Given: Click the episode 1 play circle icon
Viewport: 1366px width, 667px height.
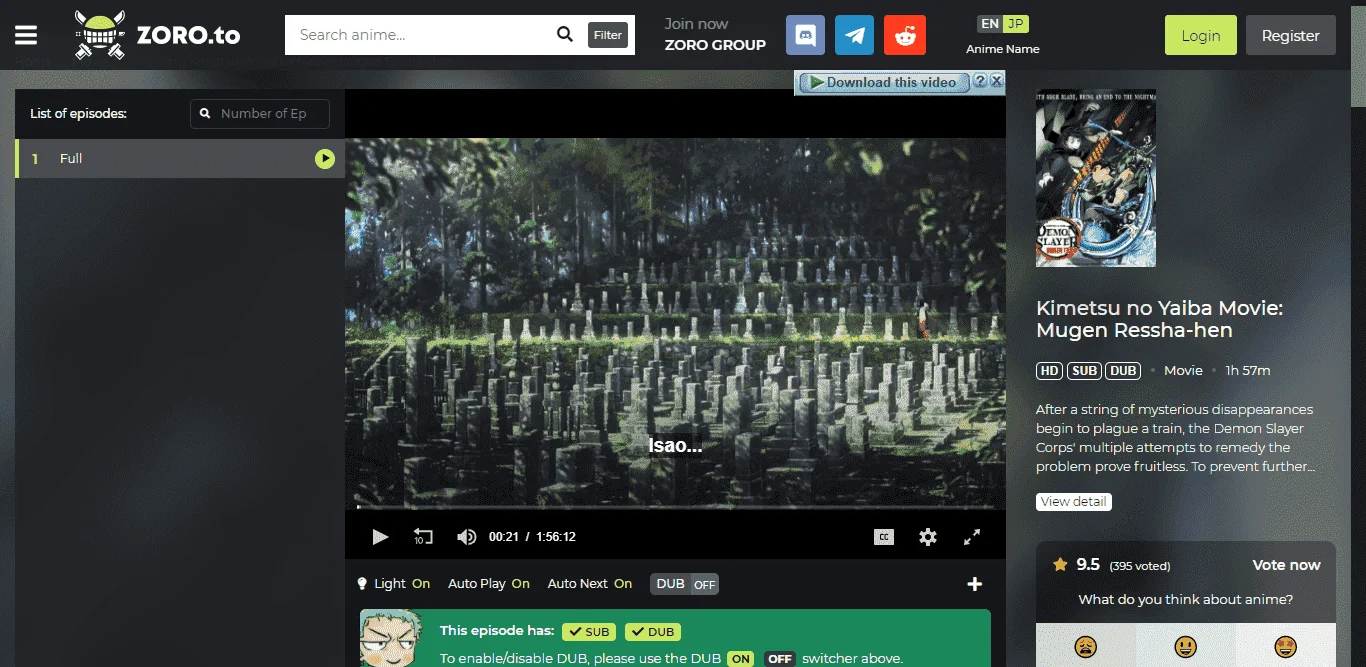Looking at the screenshot, I should click(325, 158).
